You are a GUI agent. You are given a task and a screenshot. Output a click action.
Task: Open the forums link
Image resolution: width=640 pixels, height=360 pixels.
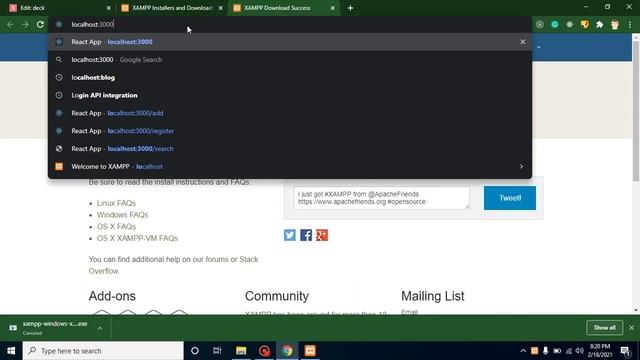[217, 259]
